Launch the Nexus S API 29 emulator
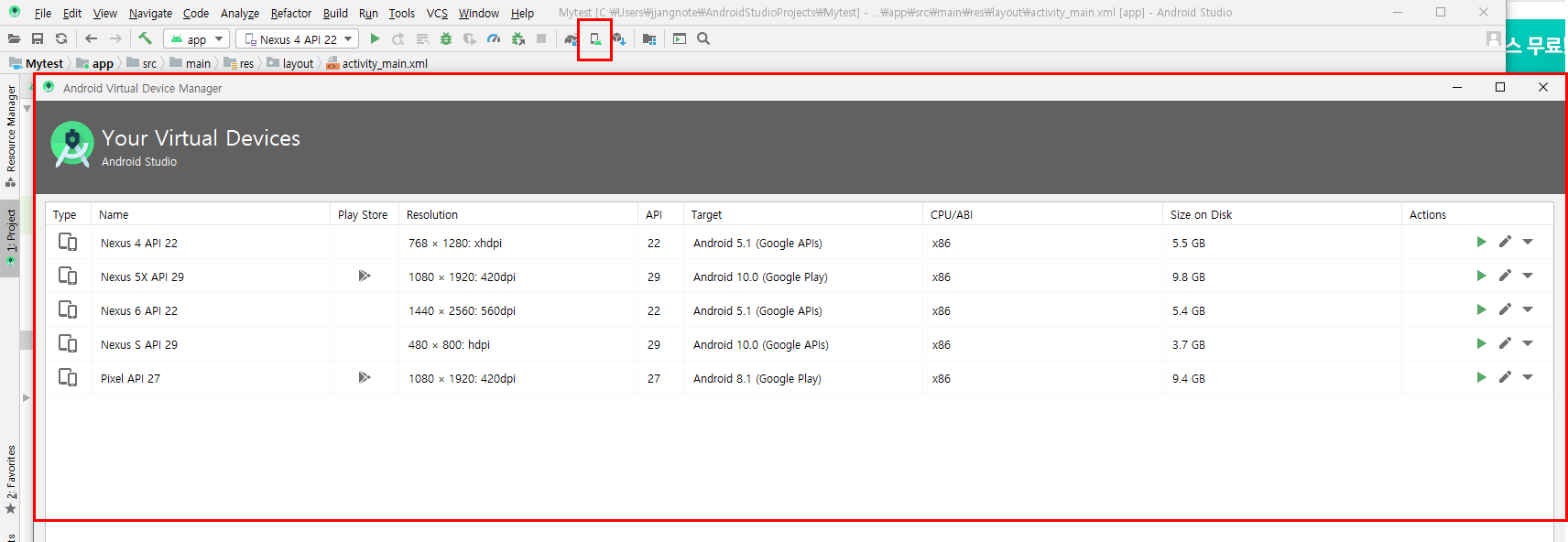The image size is (1568, 542). pyautogui.click(x=1481, y=343)
